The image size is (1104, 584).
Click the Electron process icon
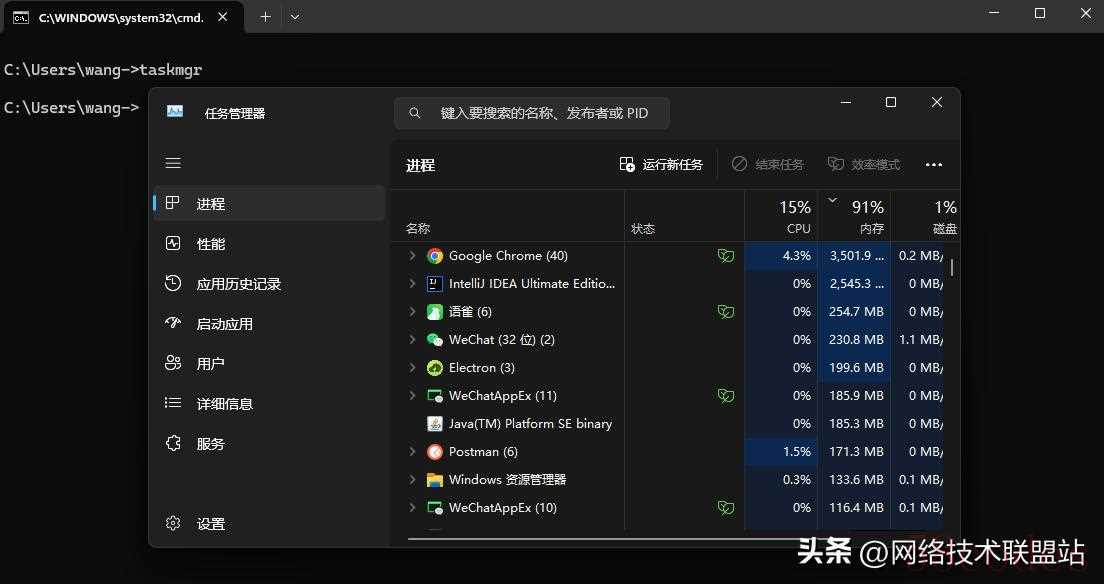[435, 368]
